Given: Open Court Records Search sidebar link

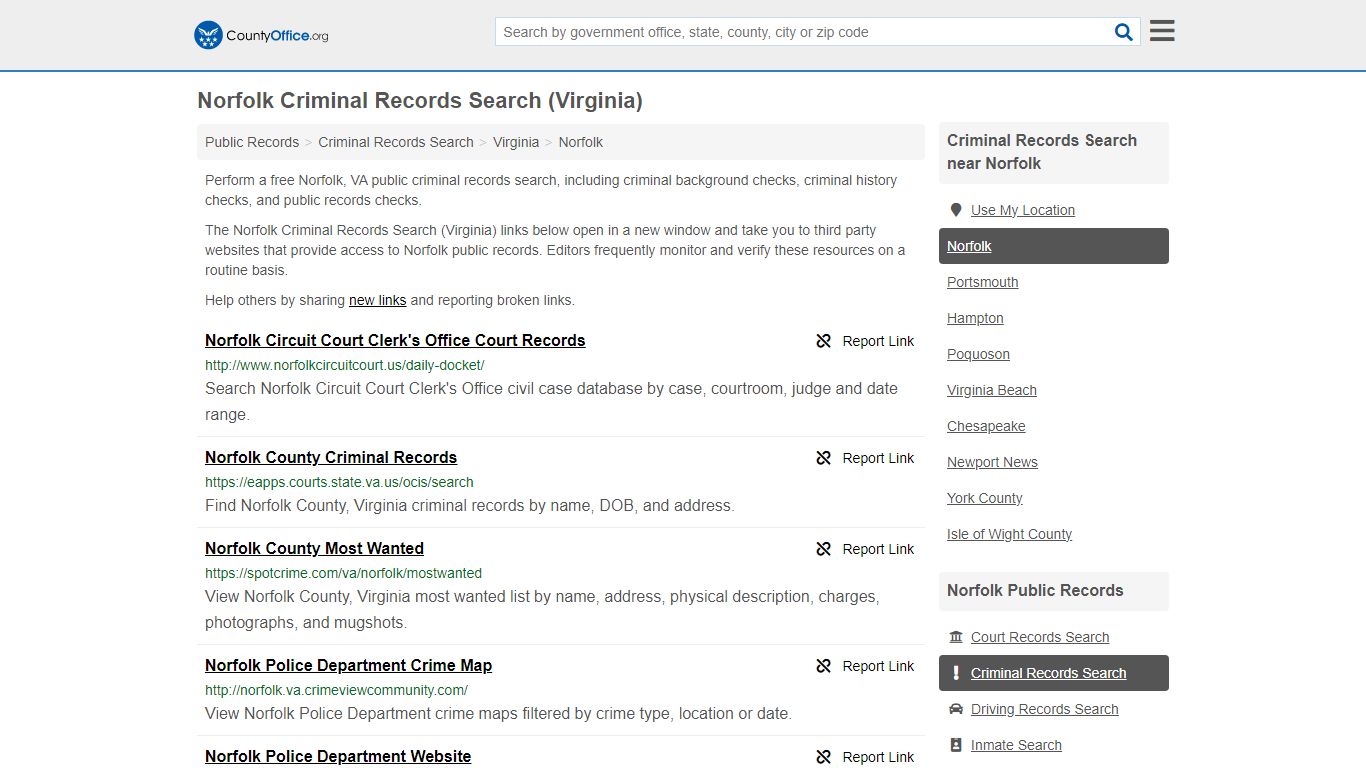Looking at the screenshot, I should 1040,637.
